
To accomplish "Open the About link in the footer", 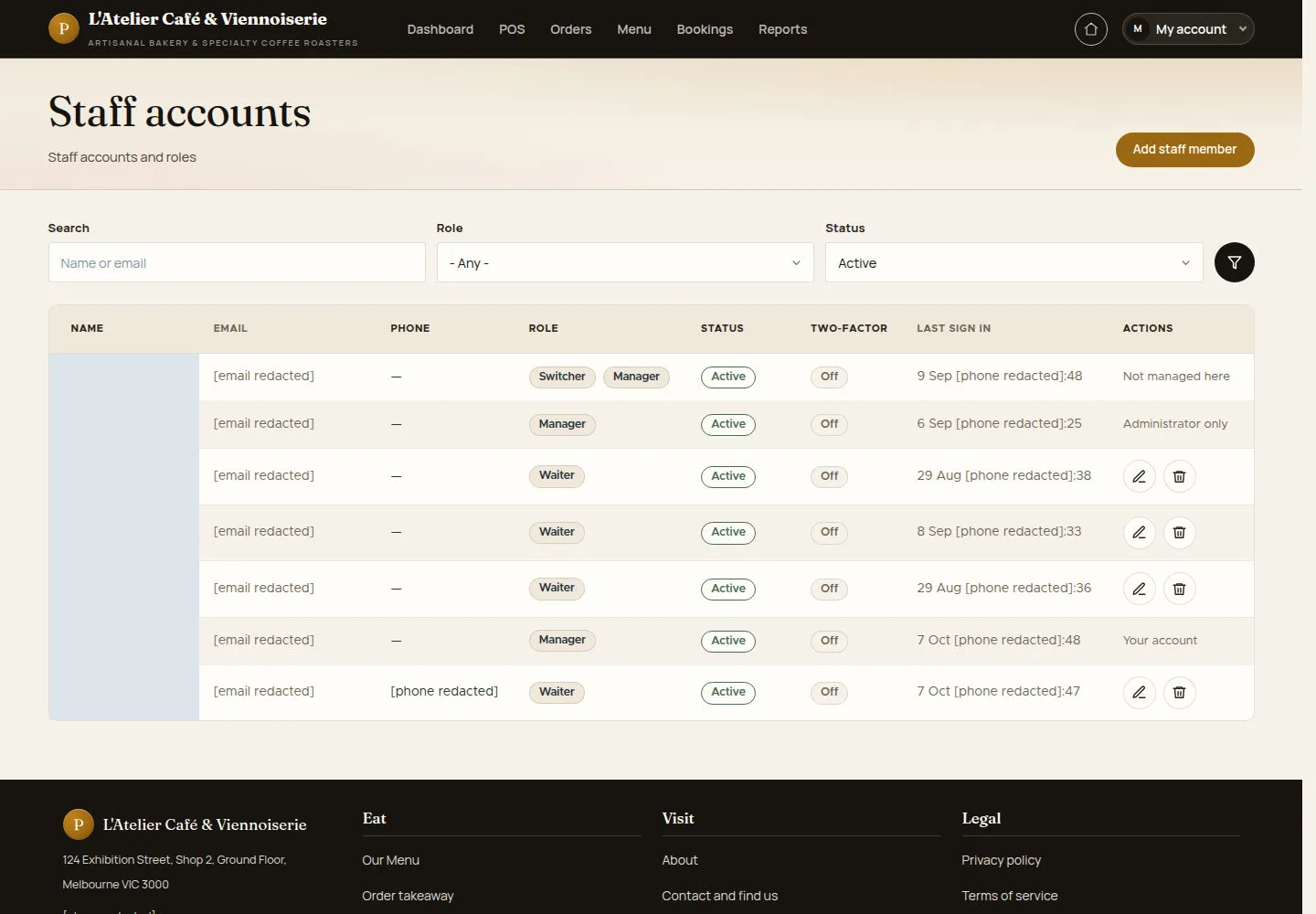I will pyautogui.click(x=680, y=860).
